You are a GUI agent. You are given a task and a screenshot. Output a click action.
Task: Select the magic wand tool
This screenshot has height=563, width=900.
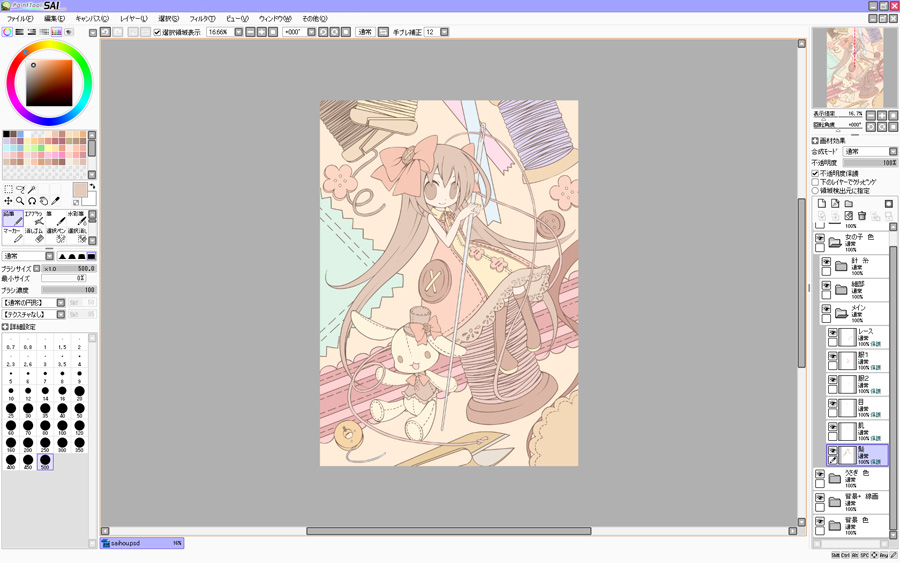pos(32,189)
